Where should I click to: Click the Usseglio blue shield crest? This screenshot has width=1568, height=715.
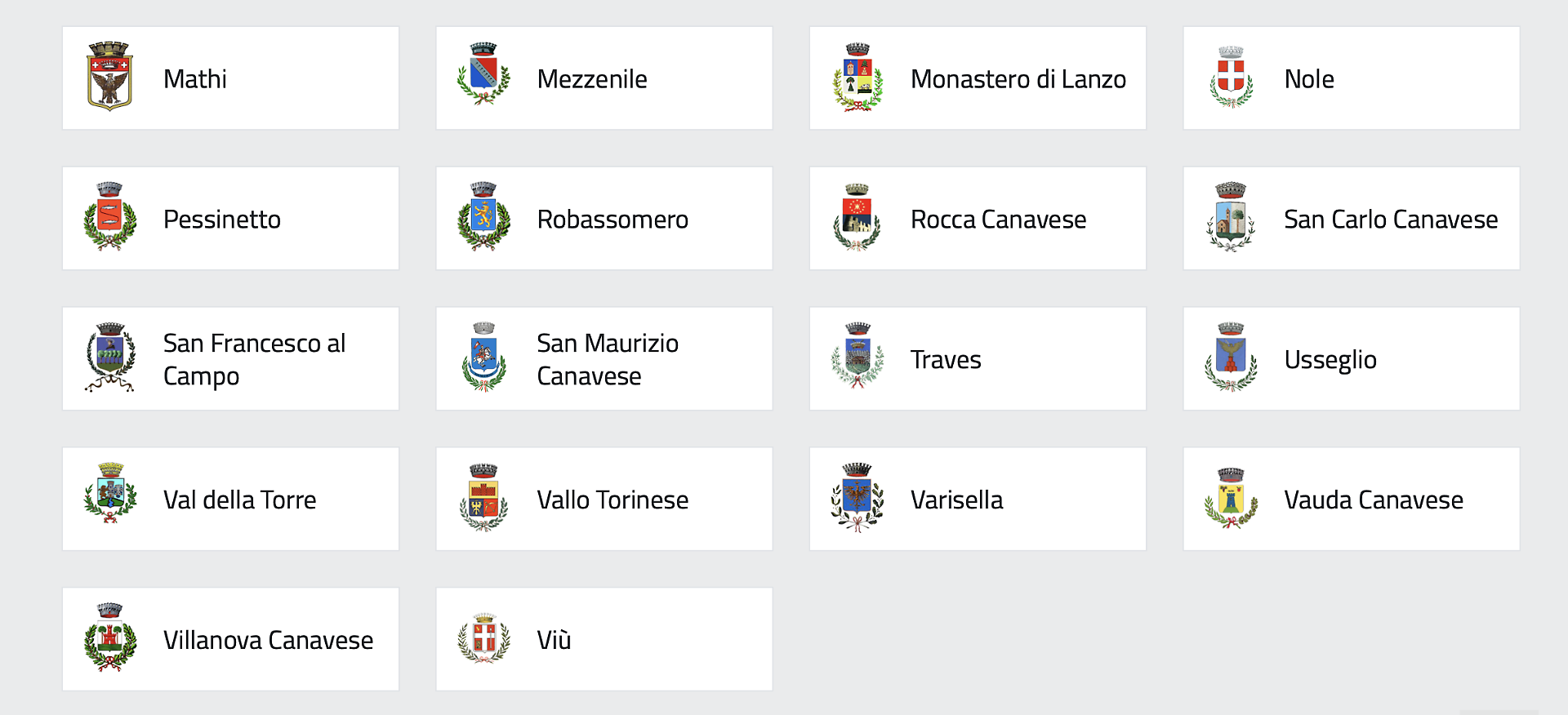[x=1231, y=357]
